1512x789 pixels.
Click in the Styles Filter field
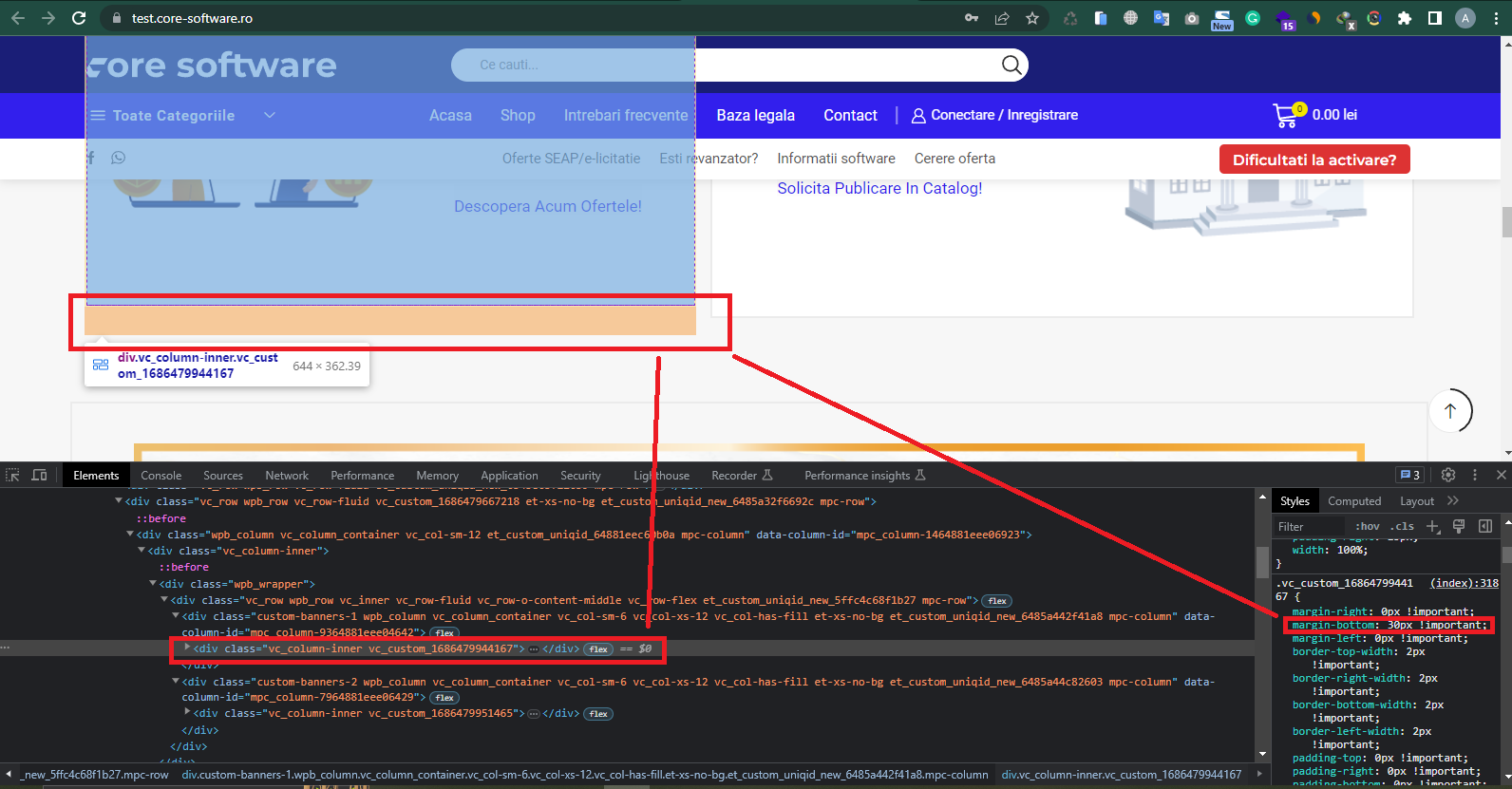pos(1311,526)
